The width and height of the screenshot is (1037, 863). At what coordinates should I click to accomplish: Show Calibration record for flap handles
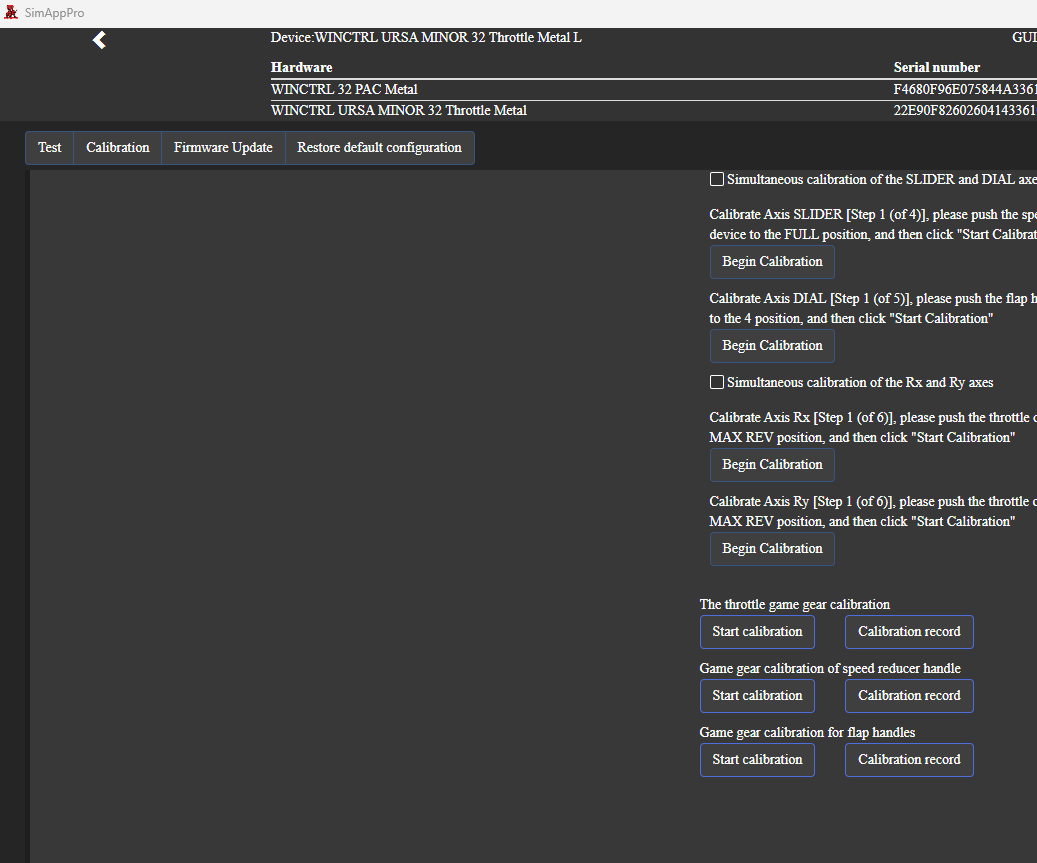(909, 759)
